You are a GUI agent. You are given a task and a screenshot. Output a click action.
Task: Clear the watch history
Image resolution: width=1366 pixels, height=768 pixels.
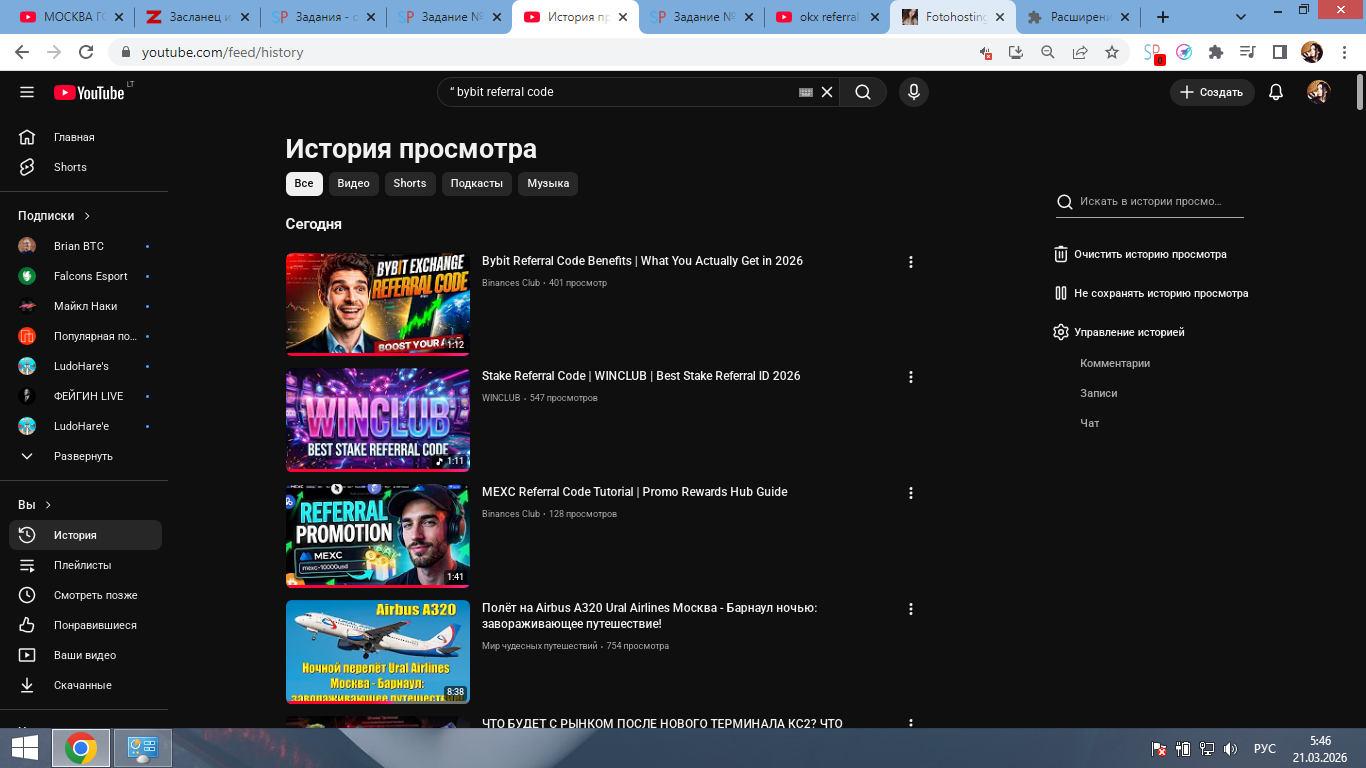tap(1140, 254)
